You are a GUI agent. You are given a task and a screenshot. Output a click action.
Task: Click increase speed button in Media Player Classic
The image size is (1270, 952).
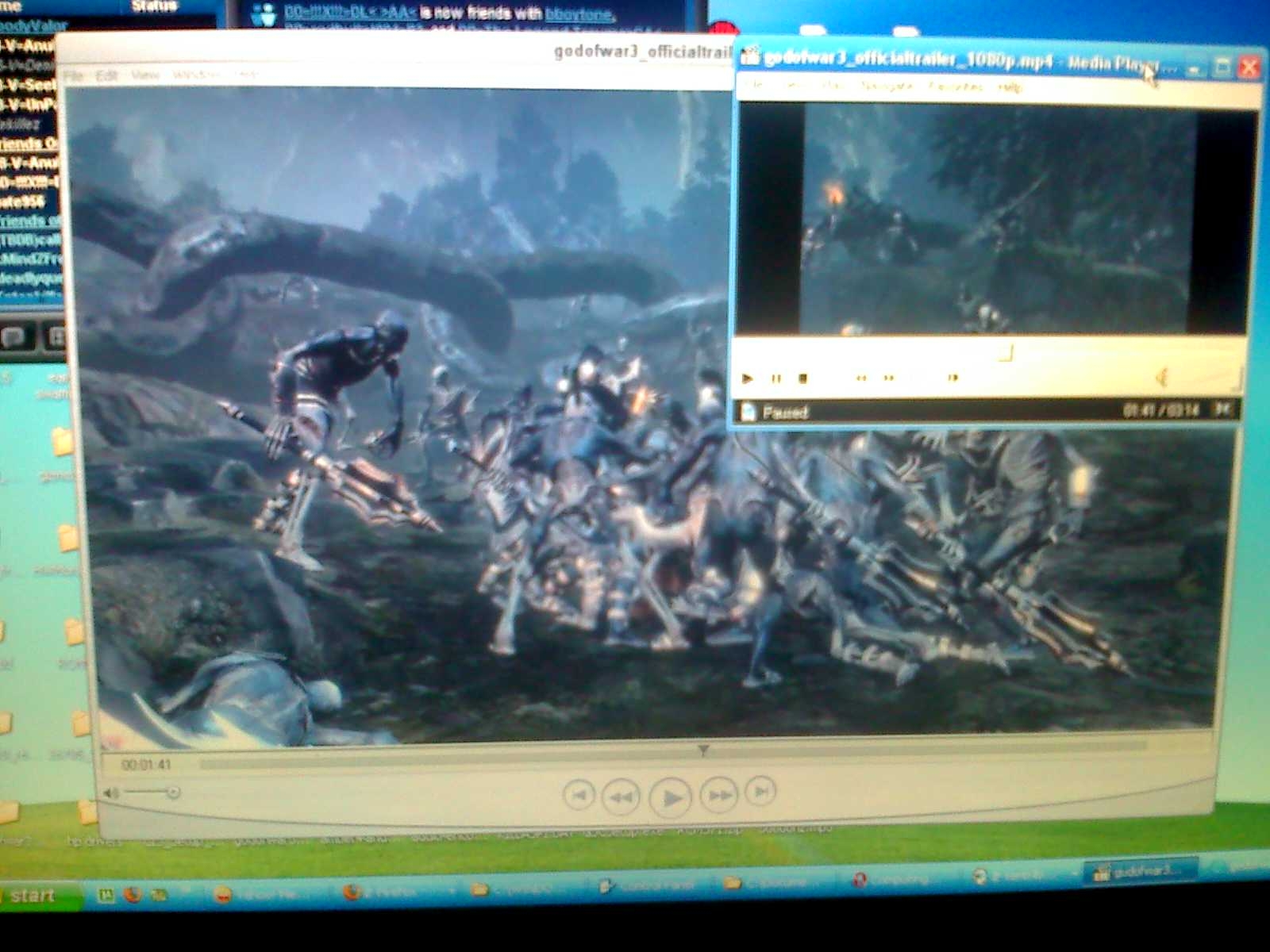[x=889, y=378]
